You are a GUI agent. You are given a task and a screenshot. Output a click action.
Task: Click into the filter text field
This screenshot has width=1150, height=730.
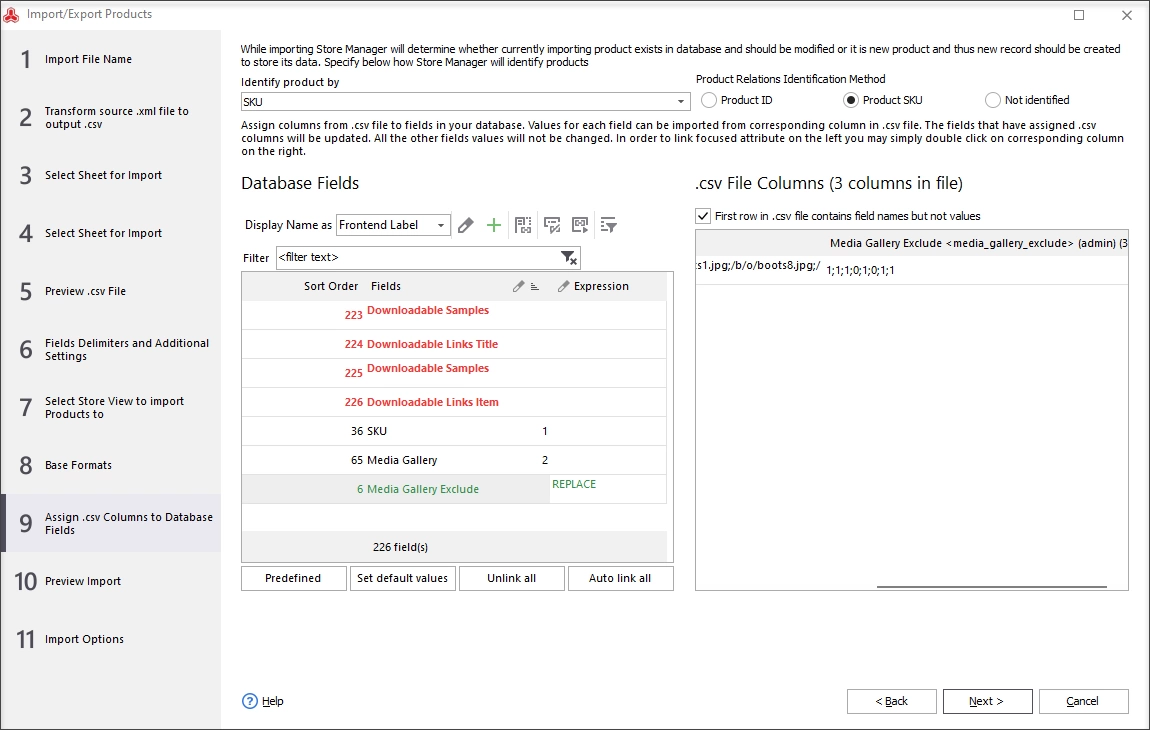click(418, 258)
